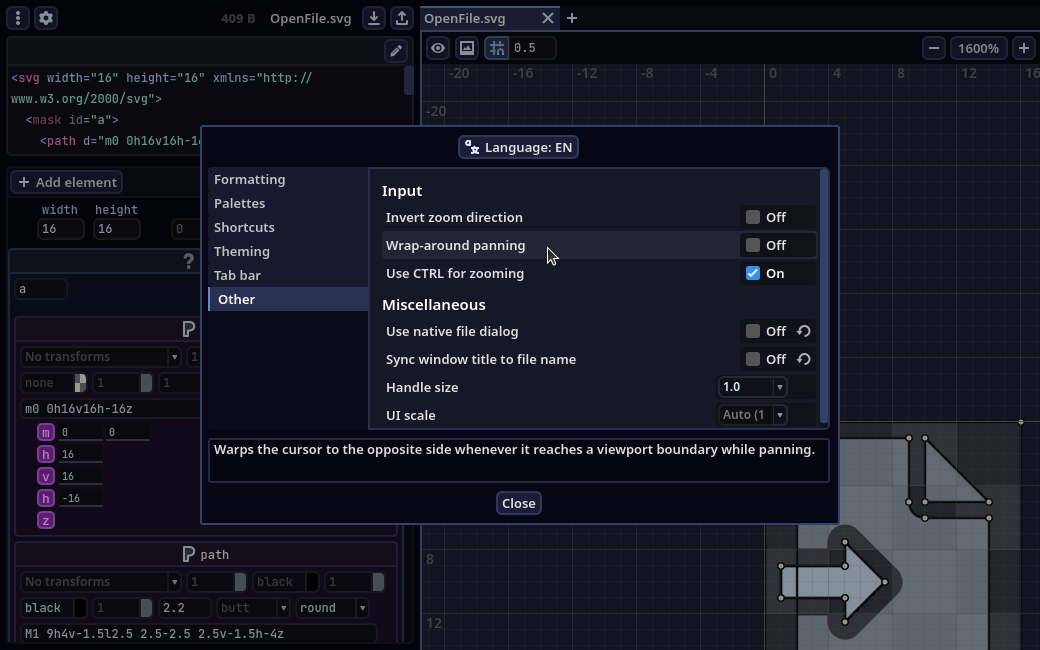Open first path's No transforms dropdown
1040x650 pixels.
click(x=101, y=357)
